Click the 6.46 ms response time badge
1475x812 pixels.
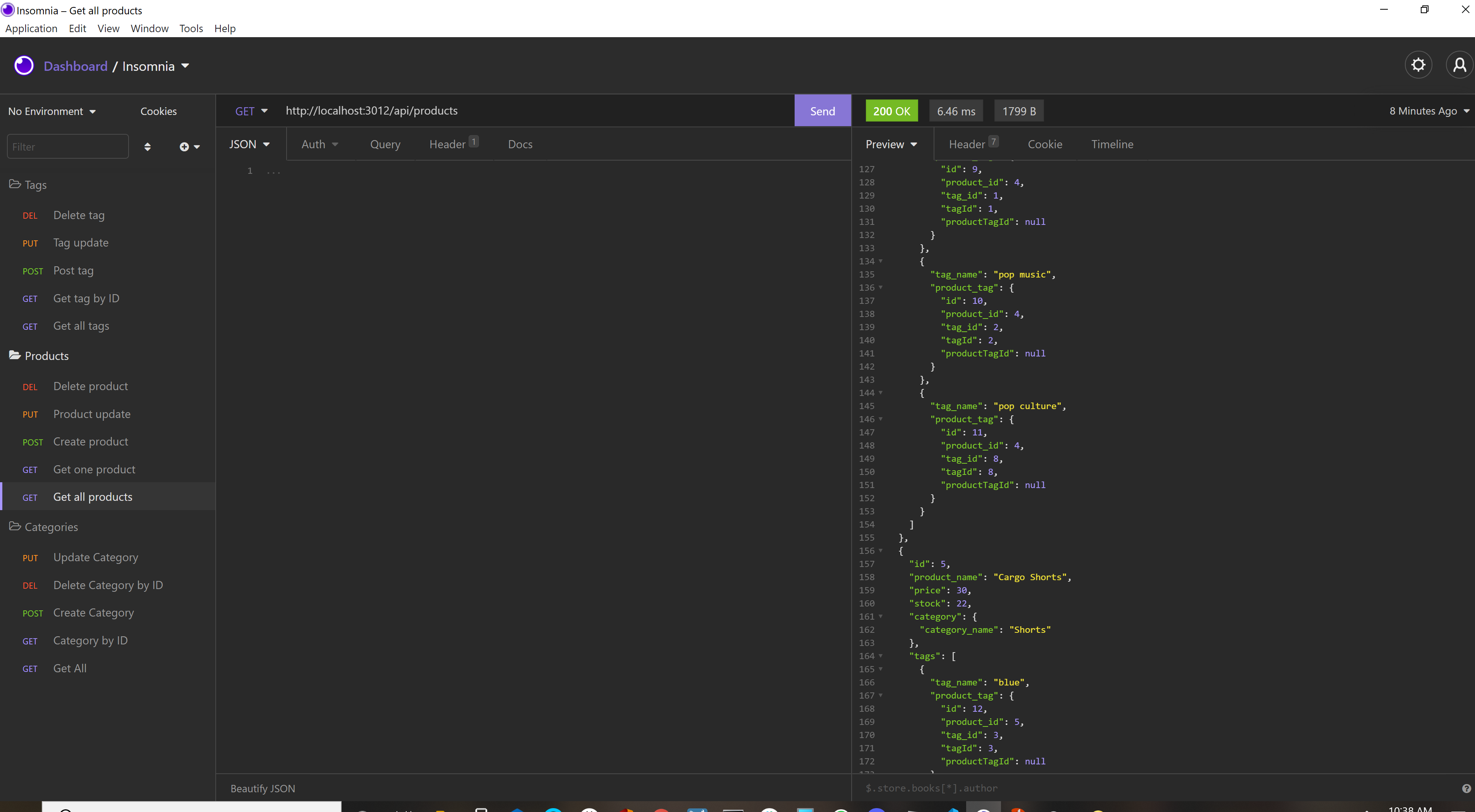click(956, 111)
